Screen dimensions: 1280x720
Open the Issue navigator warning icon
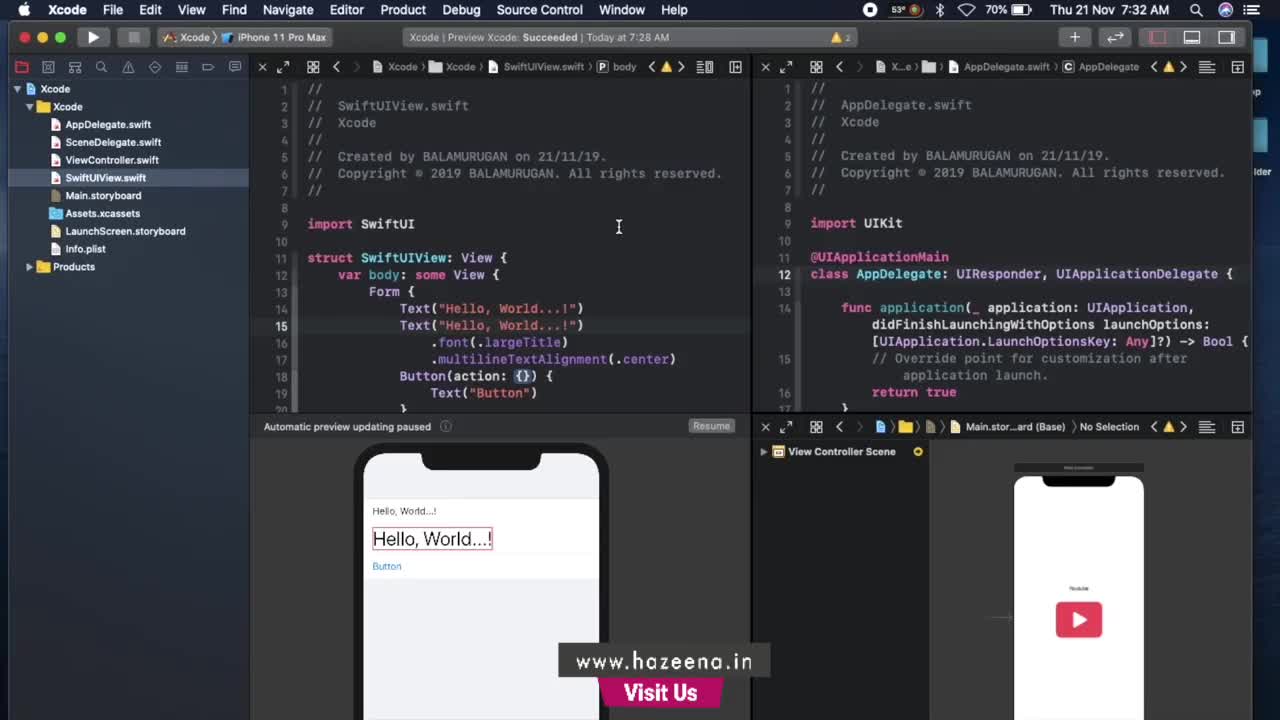coord(128,67)
